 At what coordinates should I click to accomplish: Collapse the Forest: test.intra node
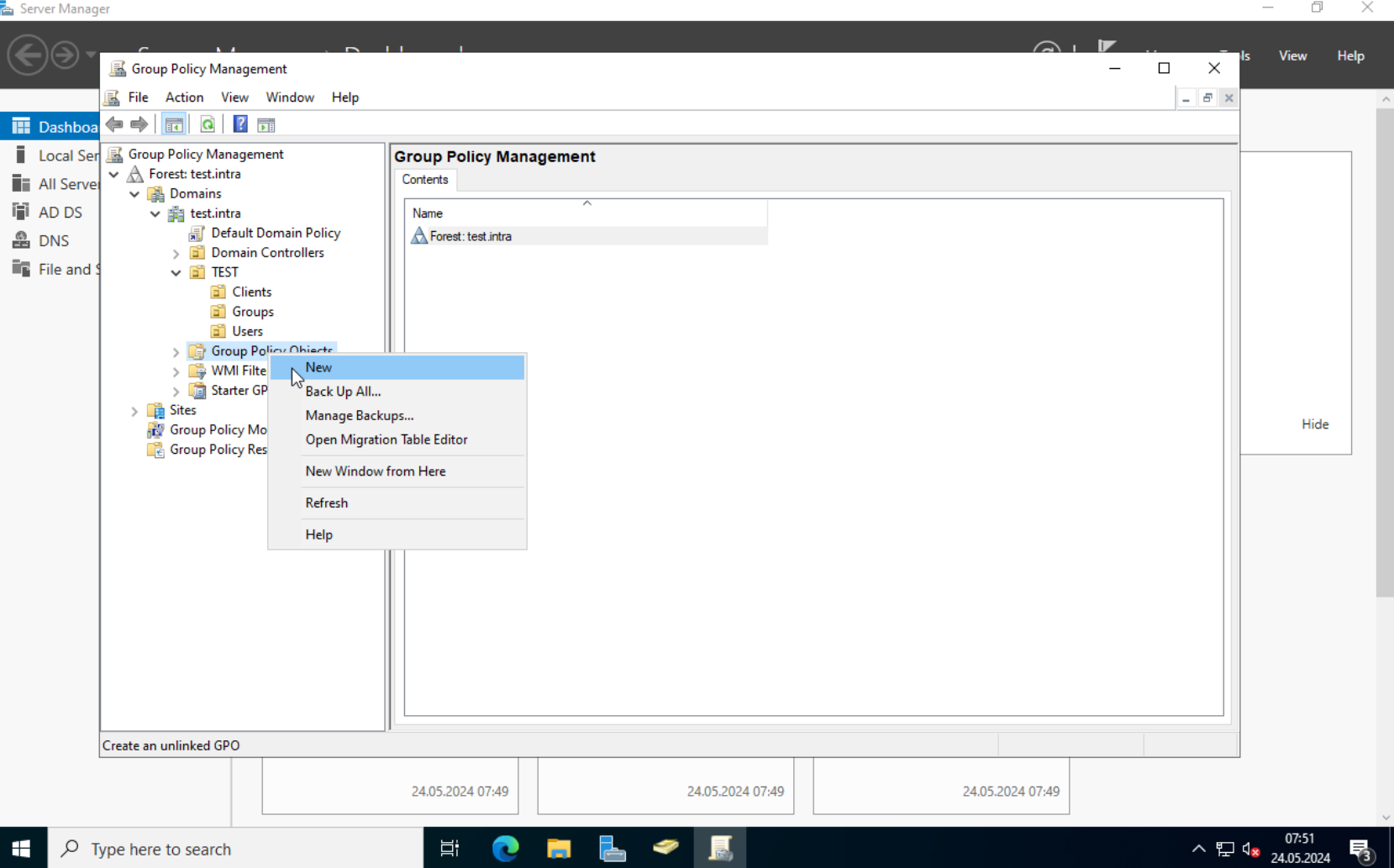114,174
